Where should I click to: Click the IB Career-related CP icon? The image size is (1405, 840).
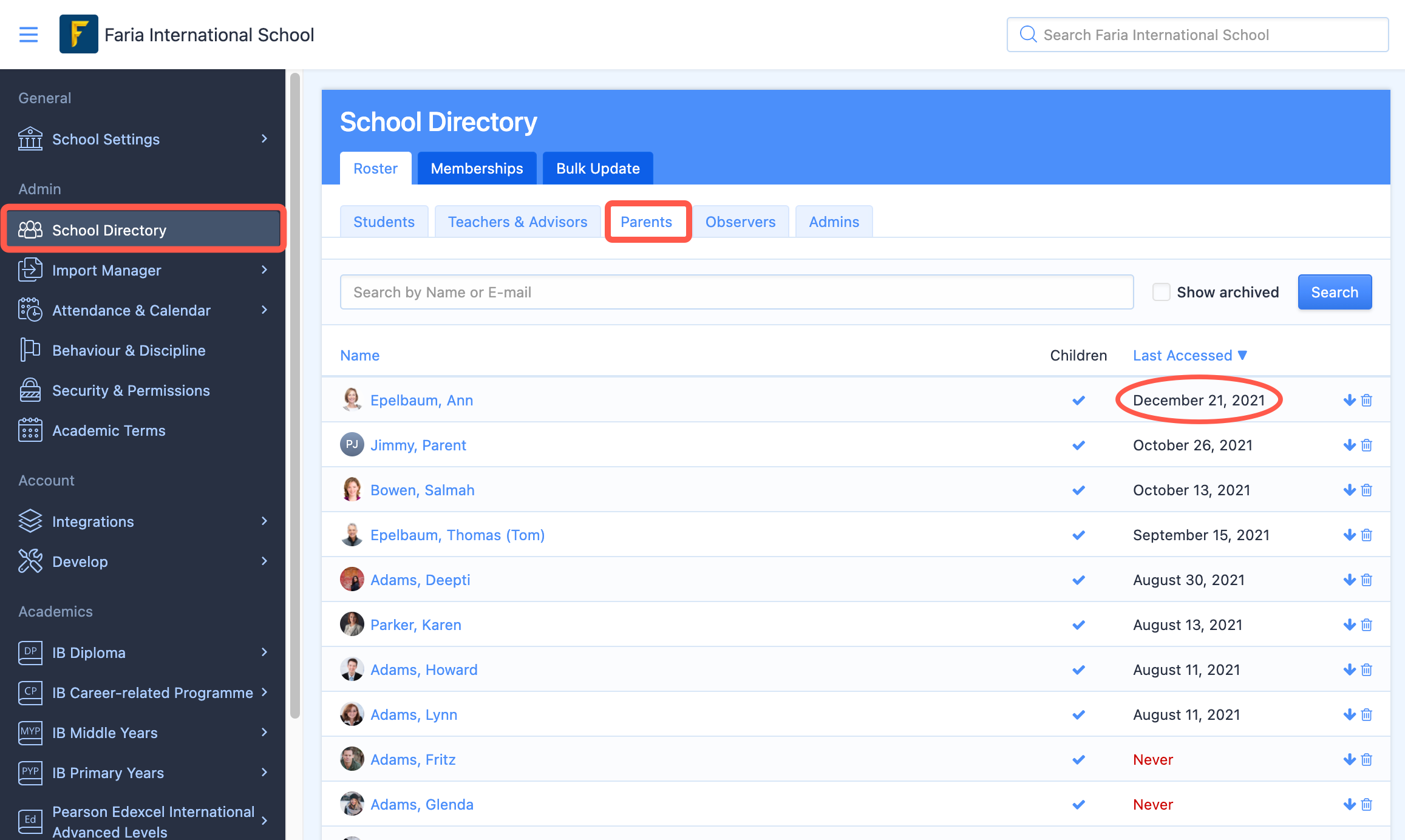30,693
